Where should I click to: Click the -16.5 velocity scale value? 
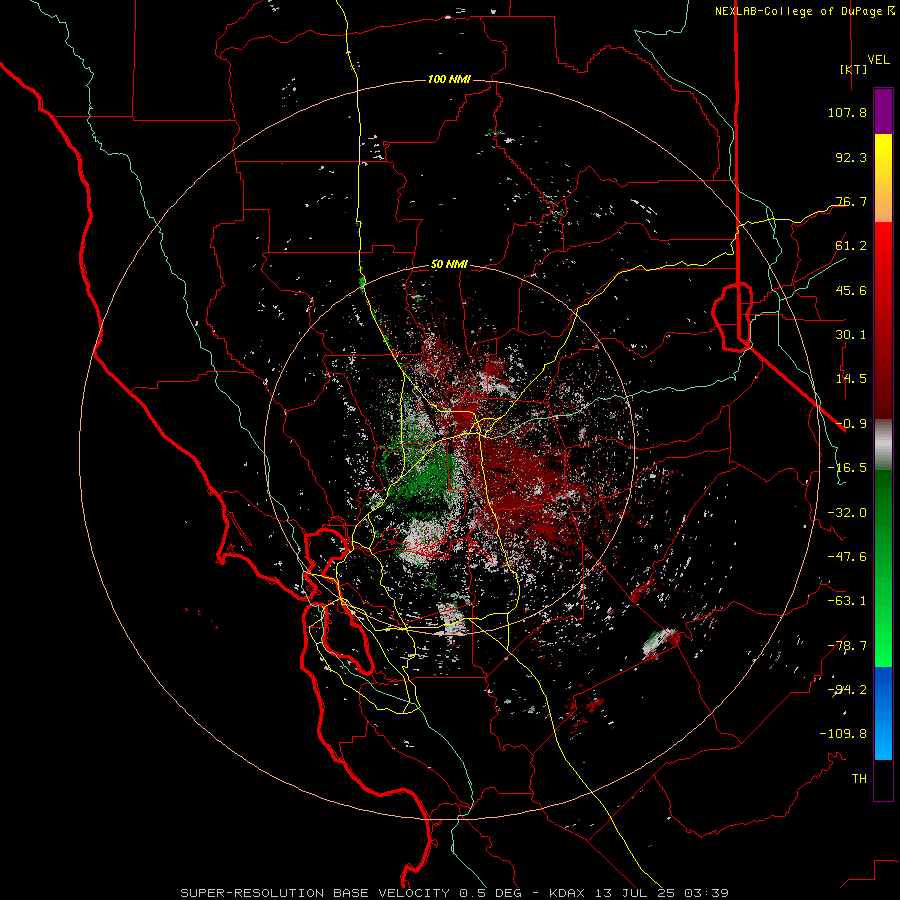tap(847, 468)
